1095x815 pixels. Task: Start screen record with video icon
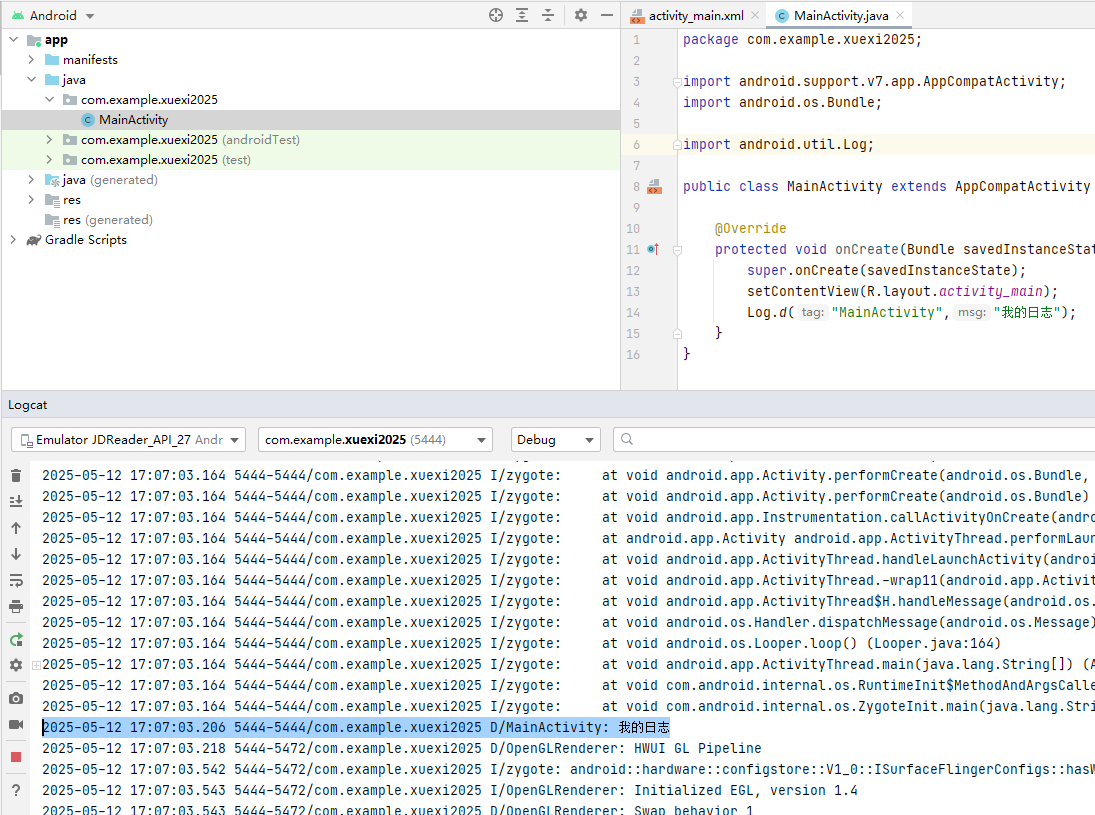[16, 724]
